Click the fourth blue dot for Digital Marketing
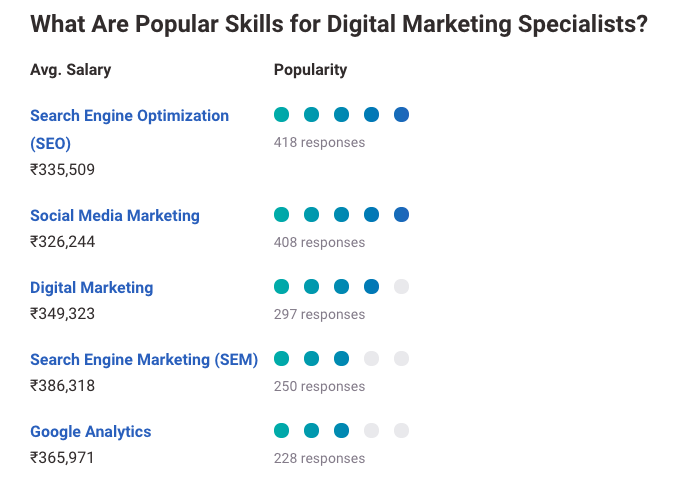 pyautogui.click(x=371, y=287)
